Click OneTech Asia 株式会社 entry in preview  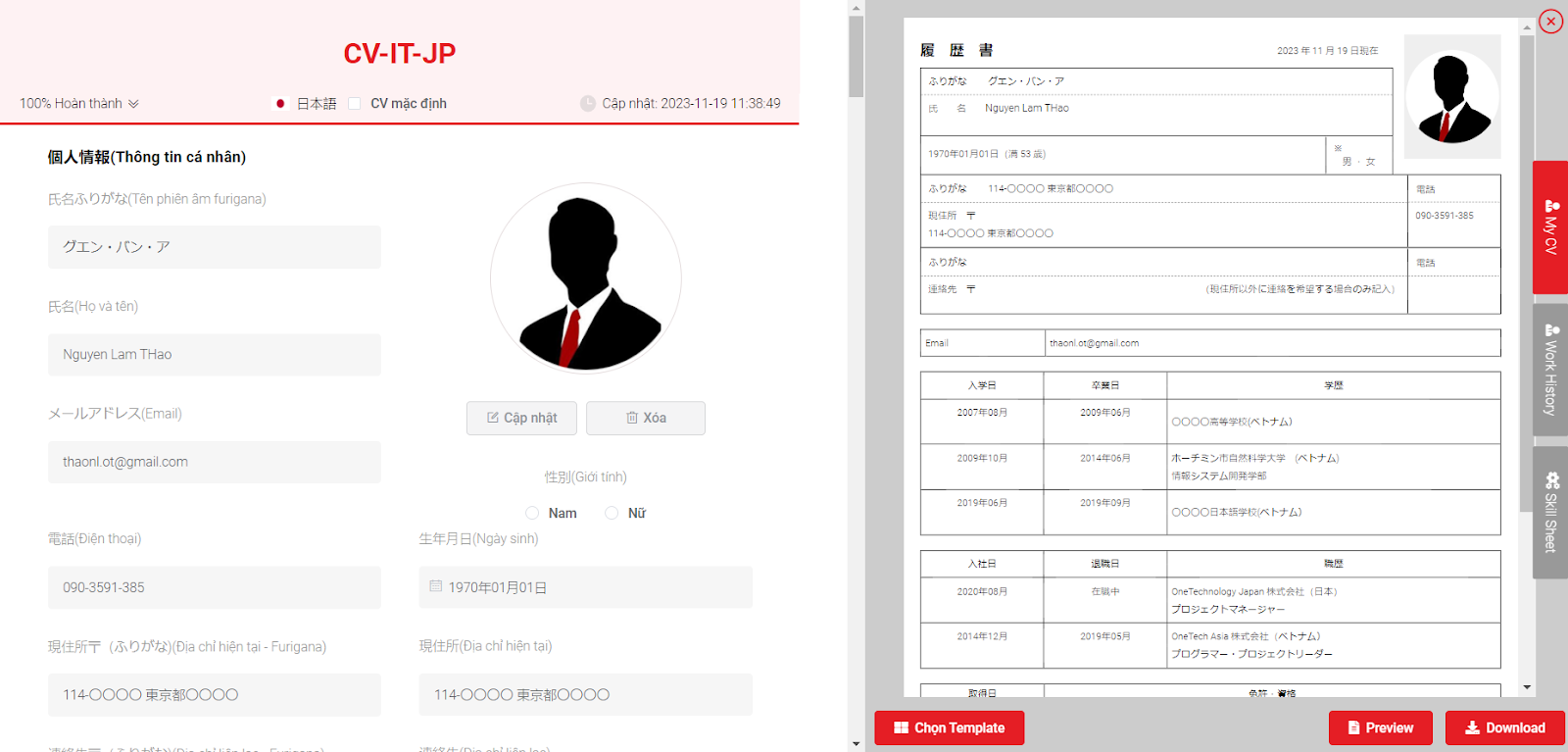[x=1246, y=636]
